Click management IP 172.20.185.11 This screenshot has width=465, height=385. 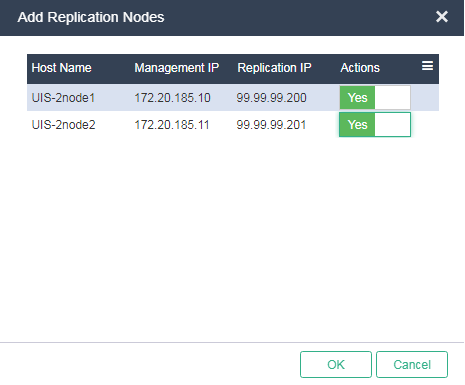tap(172, 125)
